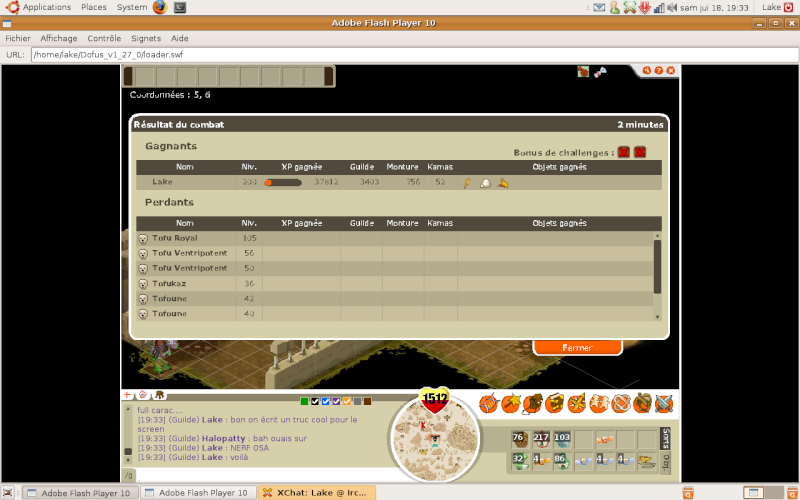Image resolution: width=800 pixels, height=500 pixels.
Task: Close fight results with Fermer button
Action: click(x=577, y=347)
